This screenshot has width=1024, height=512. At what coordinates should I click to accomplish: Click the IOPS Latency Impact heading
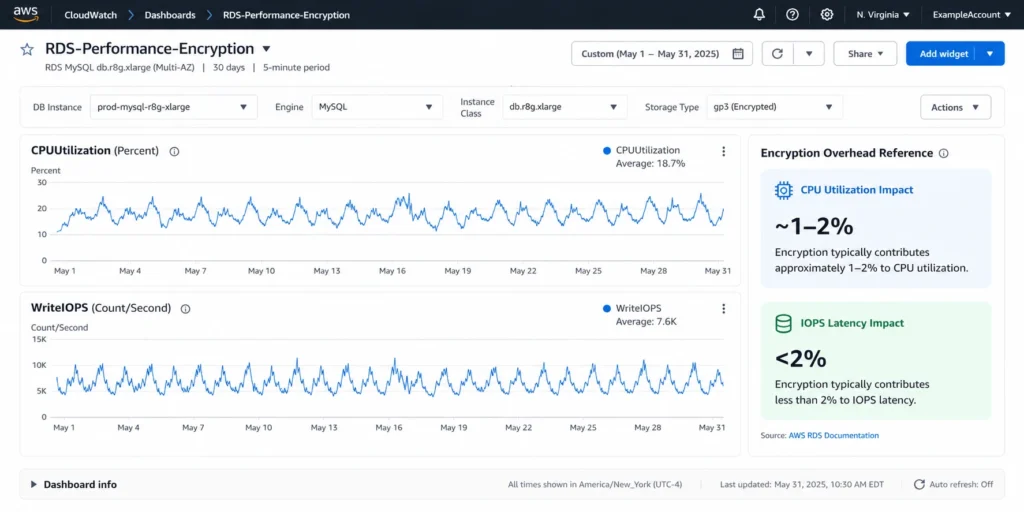click(x=852, y=323)
